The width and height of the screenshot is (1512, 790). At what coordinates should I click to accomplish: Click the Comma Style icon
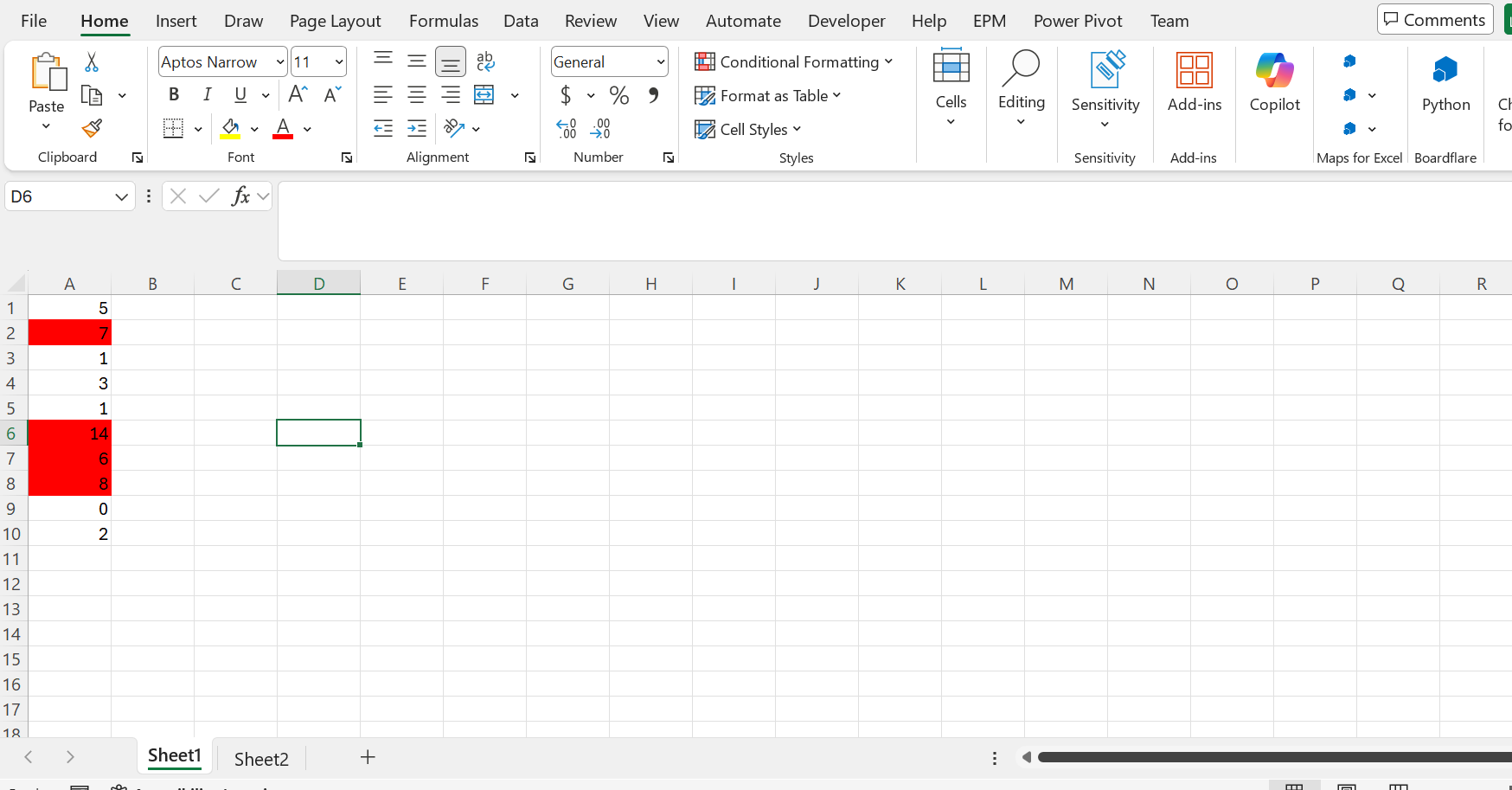[x=653, y=95]
